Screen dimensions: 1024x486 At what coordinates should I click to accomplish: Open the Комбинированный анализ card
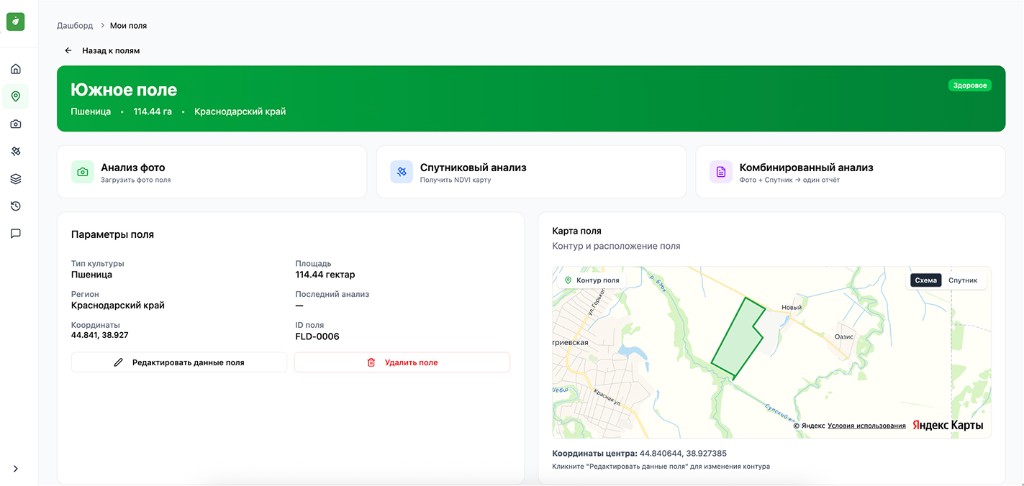point(850,172)
